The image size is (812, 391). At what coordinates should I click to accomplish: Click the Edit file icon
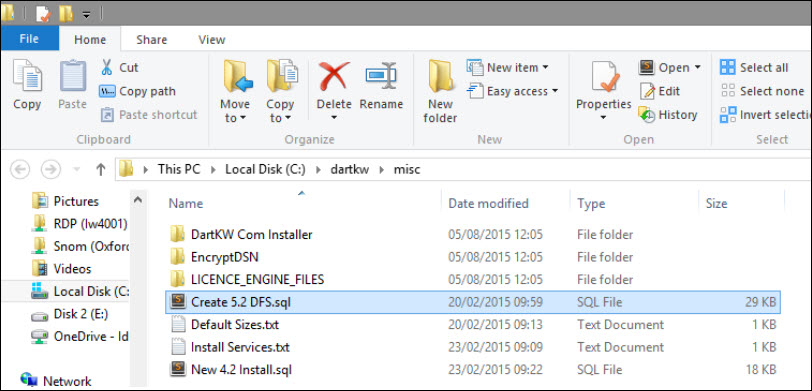point(647,91)
